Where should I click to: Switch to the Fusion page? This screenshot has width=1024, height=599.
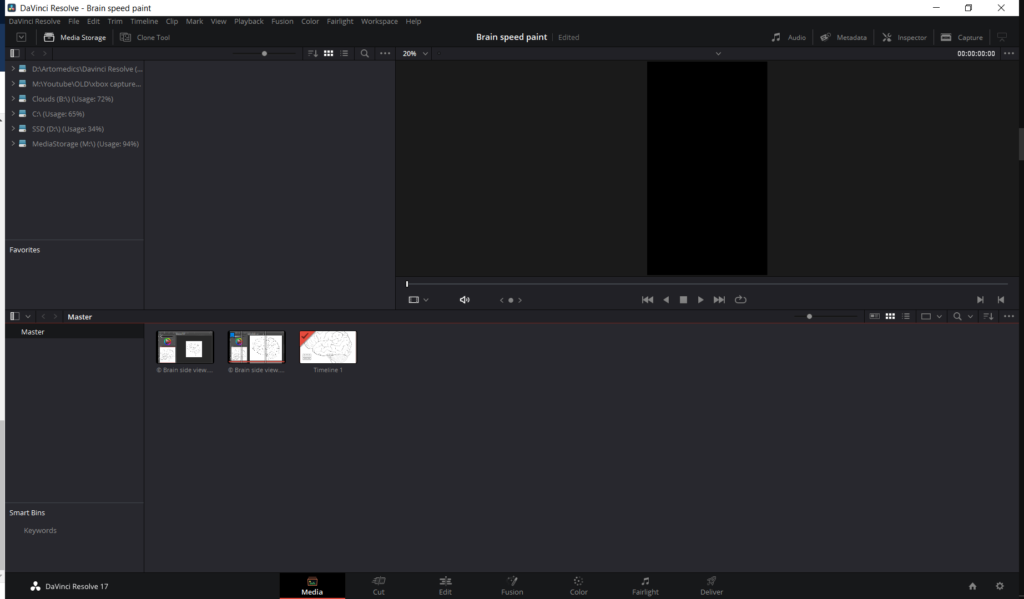click(511, 585)
